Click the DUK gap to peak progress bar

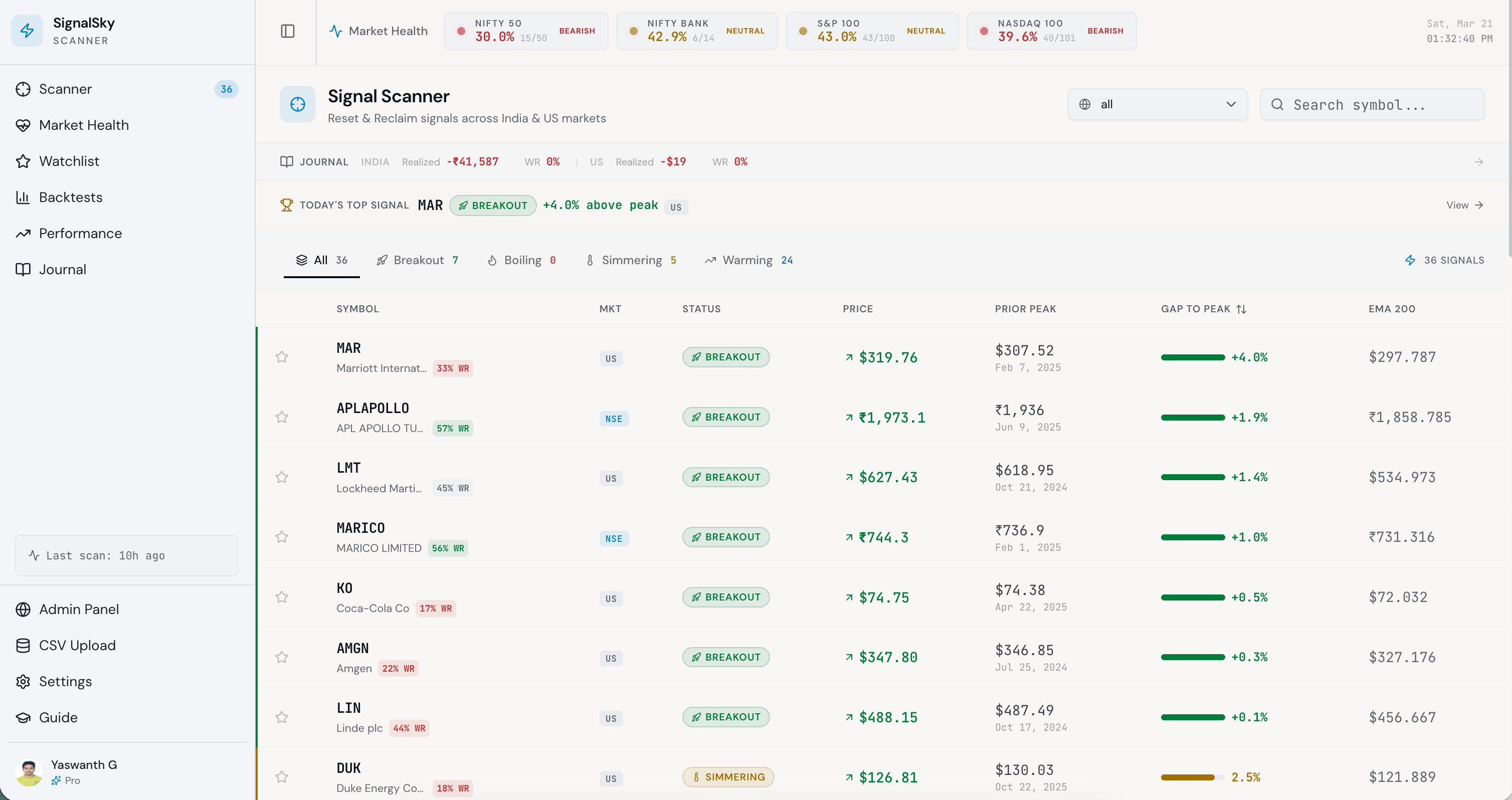pos(1193,778)
